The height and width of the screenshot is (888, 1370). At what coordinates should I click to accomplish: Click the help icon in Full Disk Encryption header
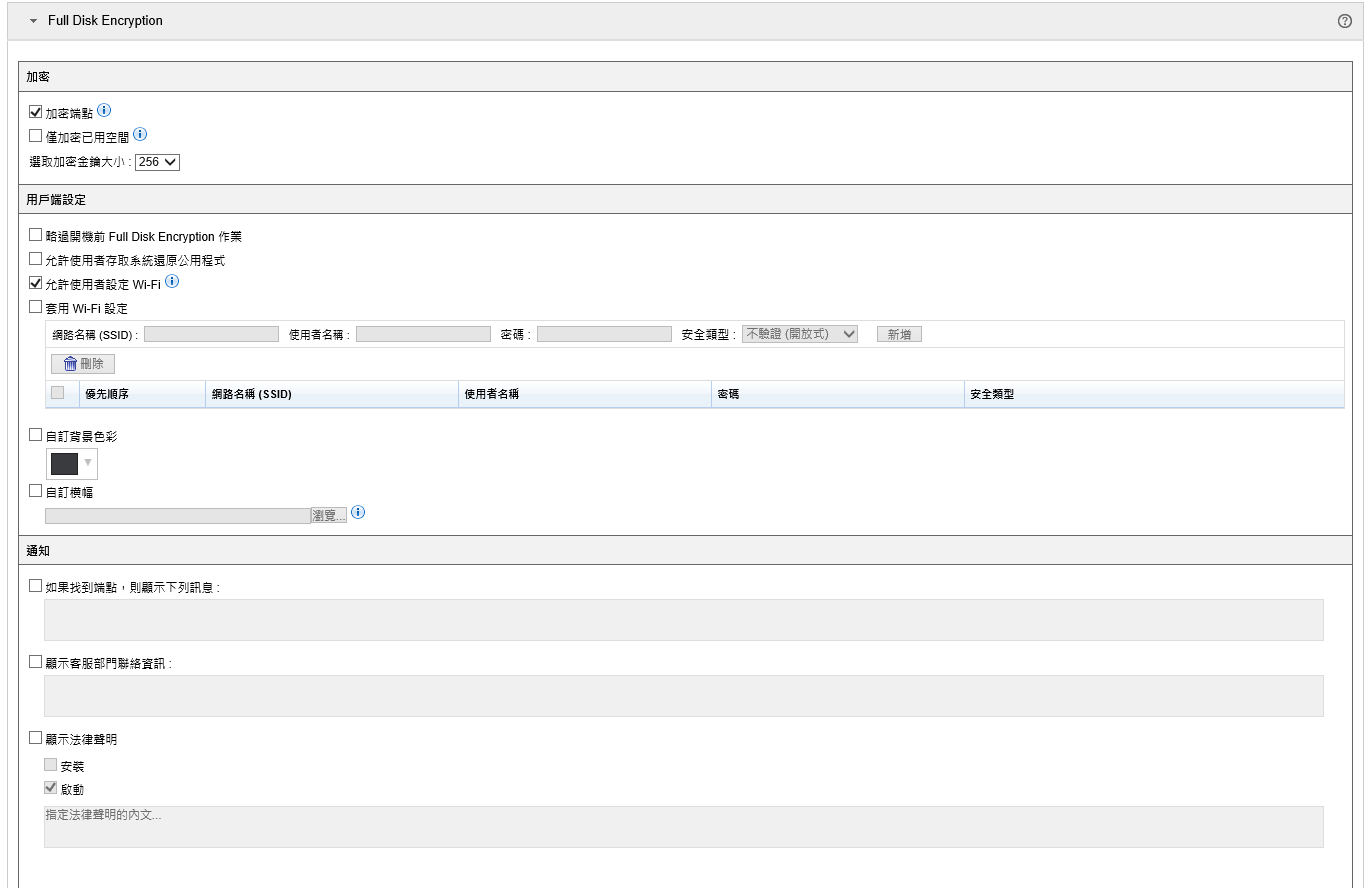[x=1344, y=21]
